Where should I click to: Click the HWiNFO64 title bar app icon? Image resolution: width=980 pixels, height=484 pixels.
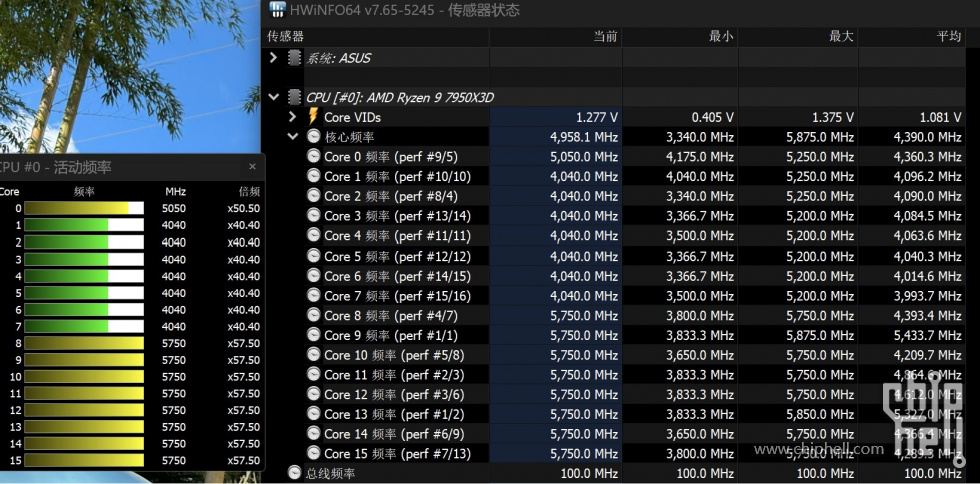coord(277,9)
